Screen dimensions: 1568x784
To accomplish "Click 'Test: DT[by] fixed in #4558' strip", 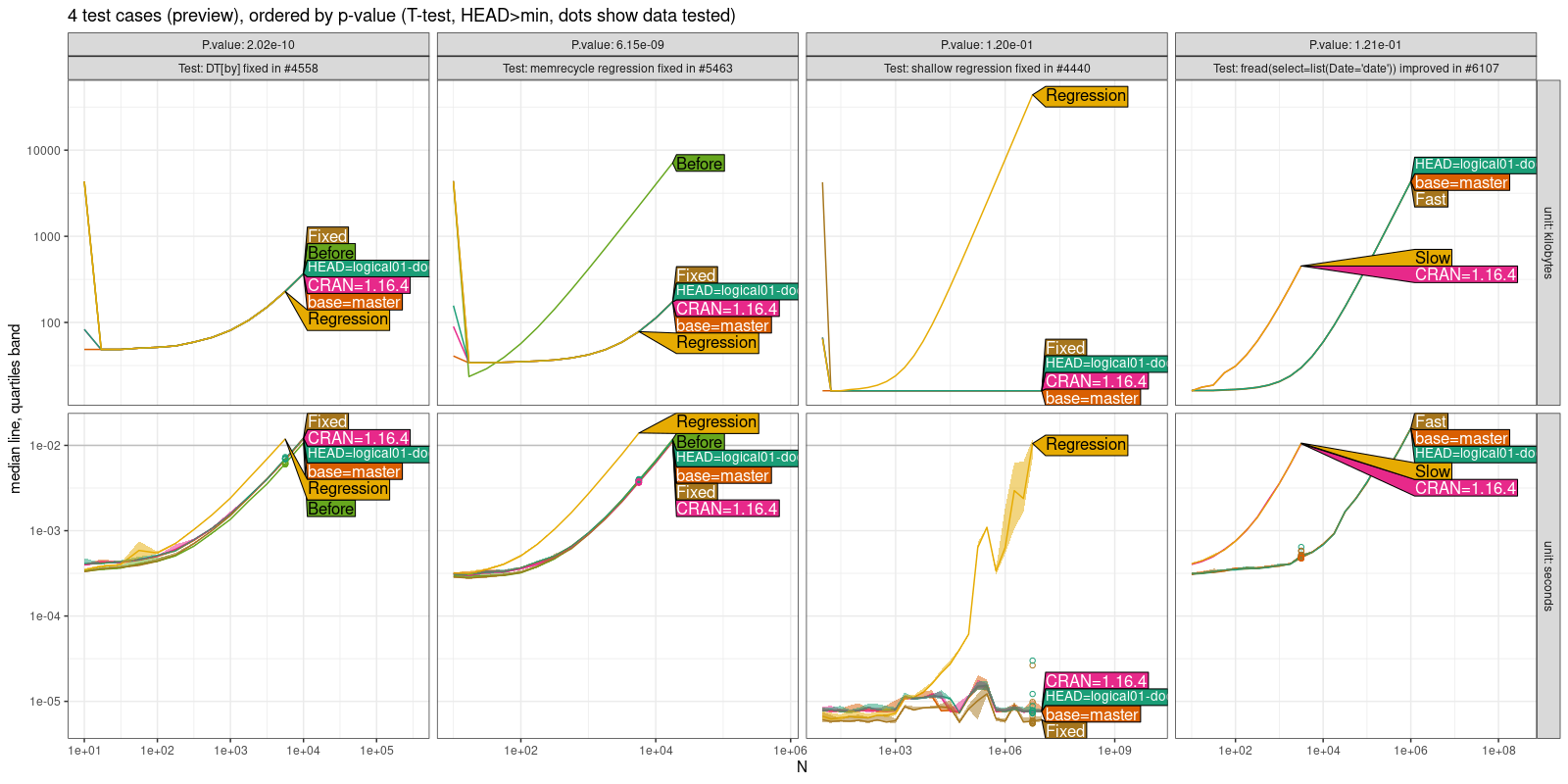I will 248,69.
